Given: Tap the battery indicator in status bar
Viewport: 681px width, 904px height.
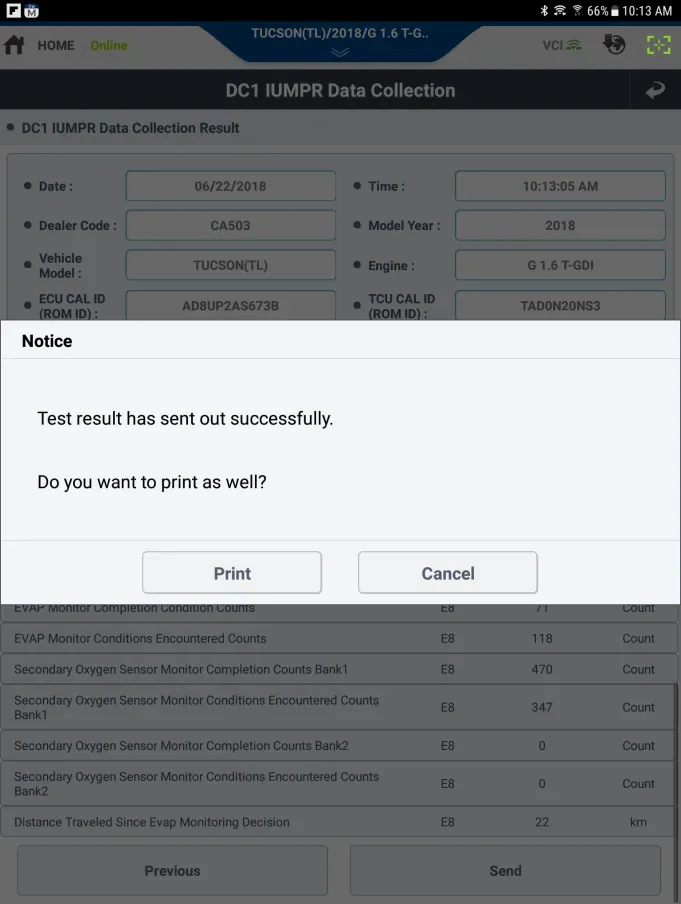Looking at the screenshot, I should (x=615, y=11).
